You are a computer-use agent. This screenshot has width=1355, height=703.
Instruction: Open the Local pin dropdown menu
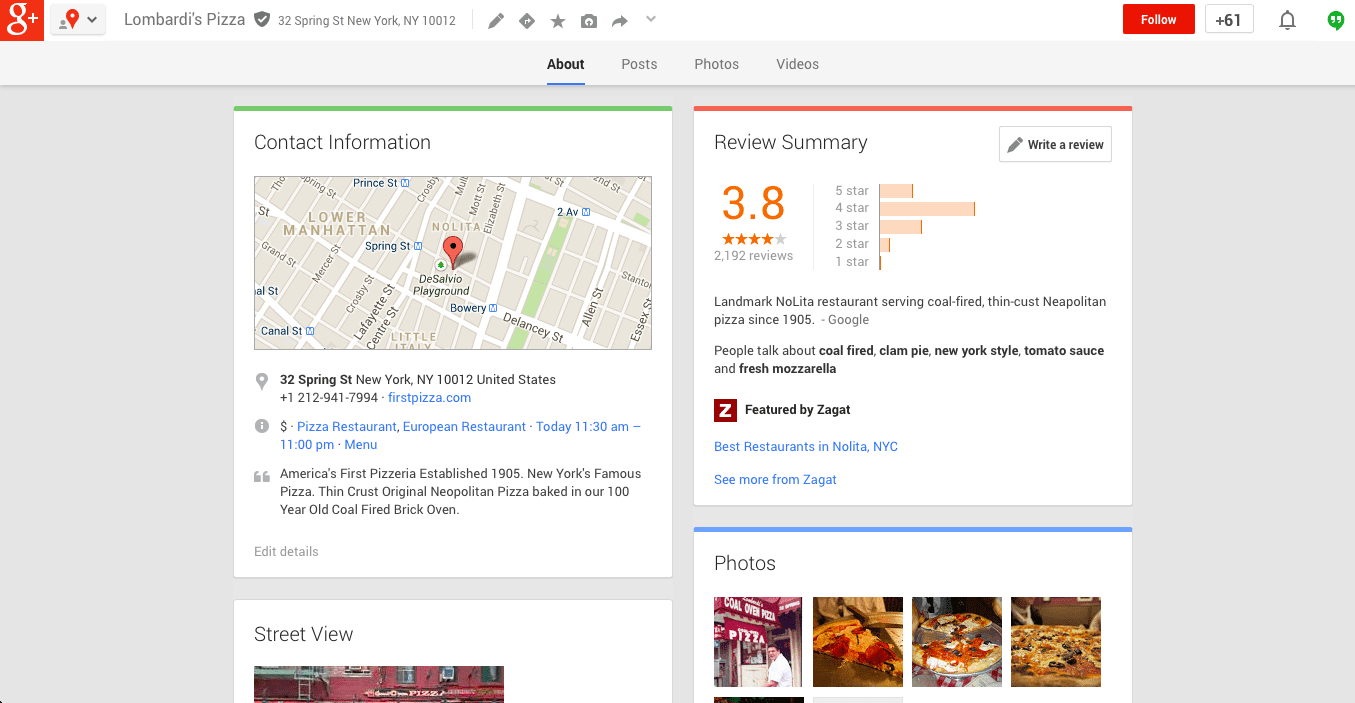pos(78,20)
